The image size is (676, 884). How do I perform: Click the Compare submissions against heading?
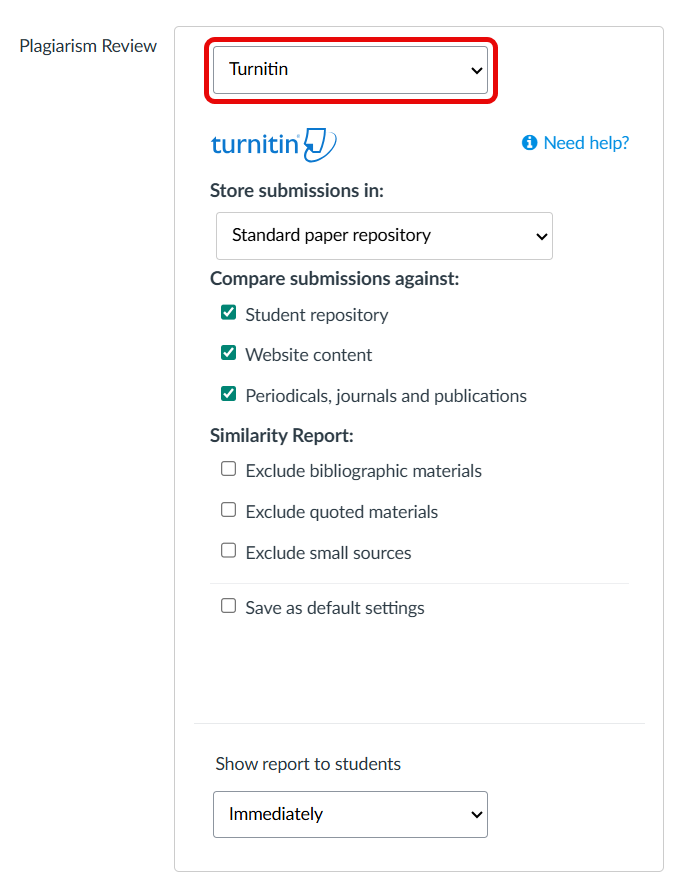click(334, 279)
